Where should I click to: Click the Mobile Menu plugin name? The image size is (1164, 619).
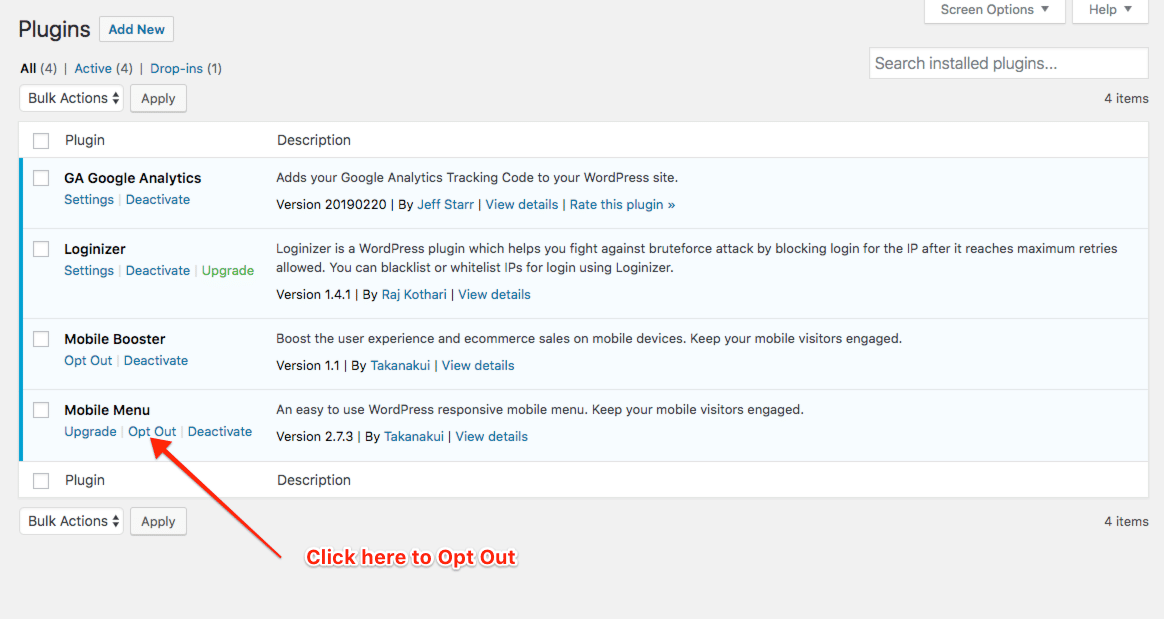[x=107, y=410]
